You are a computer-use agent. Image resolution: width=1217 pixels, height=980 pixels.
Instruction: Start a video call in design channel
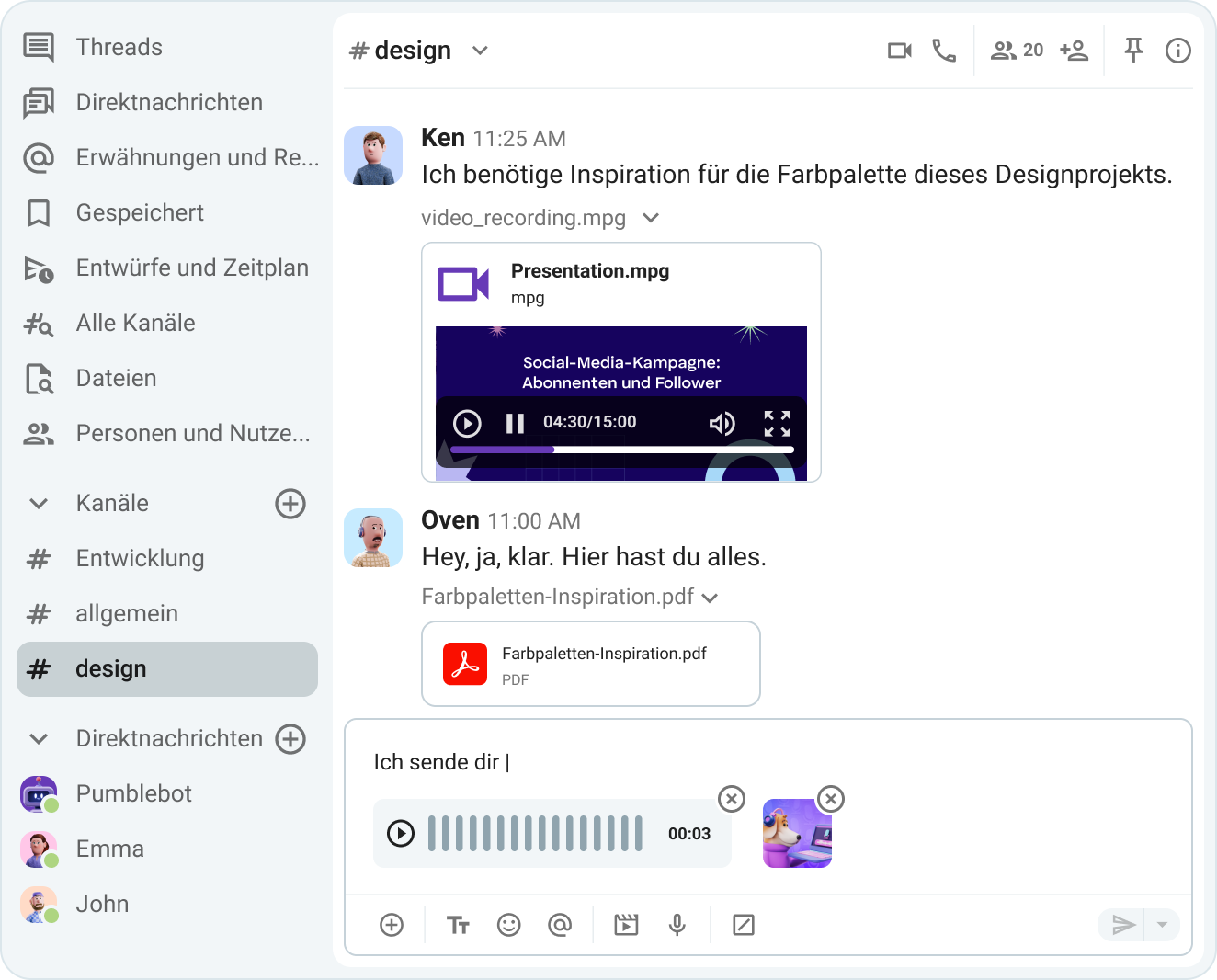(899, 51)
